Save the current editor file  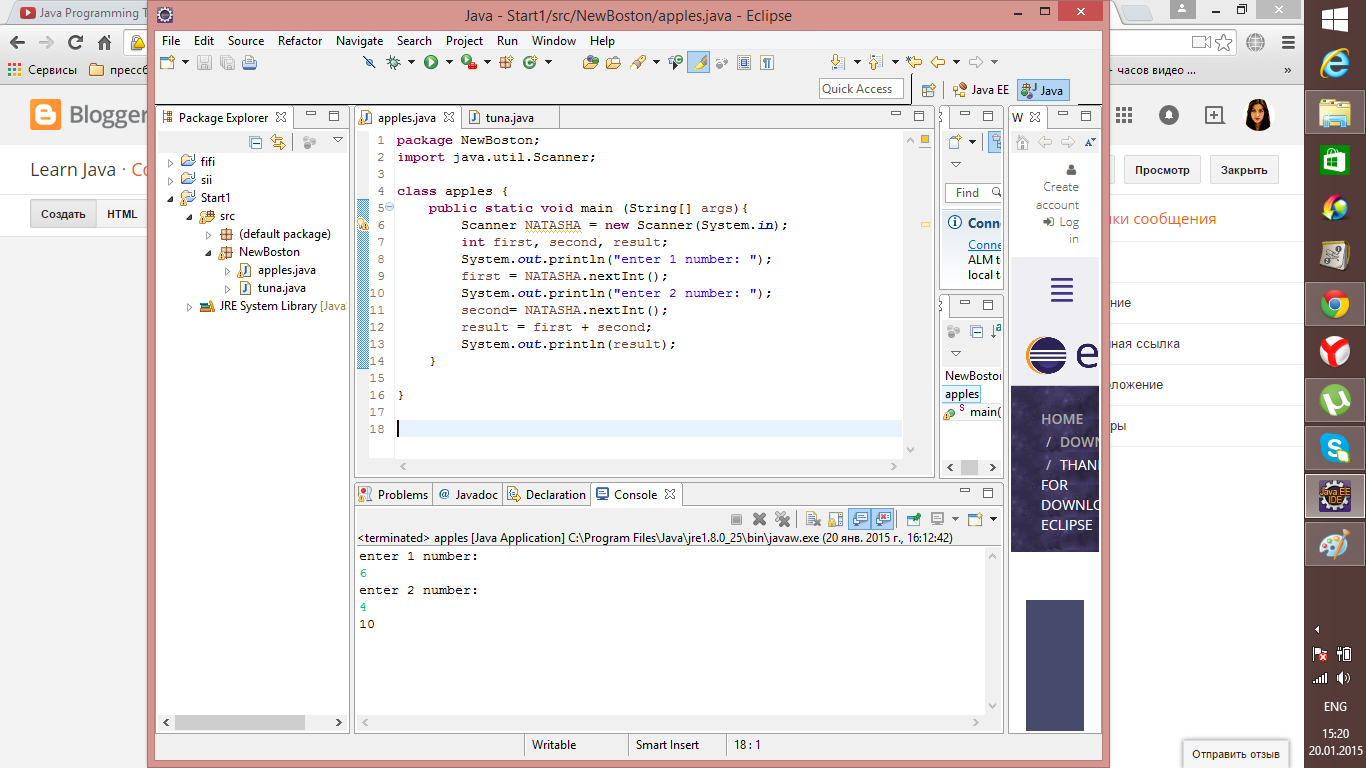(203, 62)
